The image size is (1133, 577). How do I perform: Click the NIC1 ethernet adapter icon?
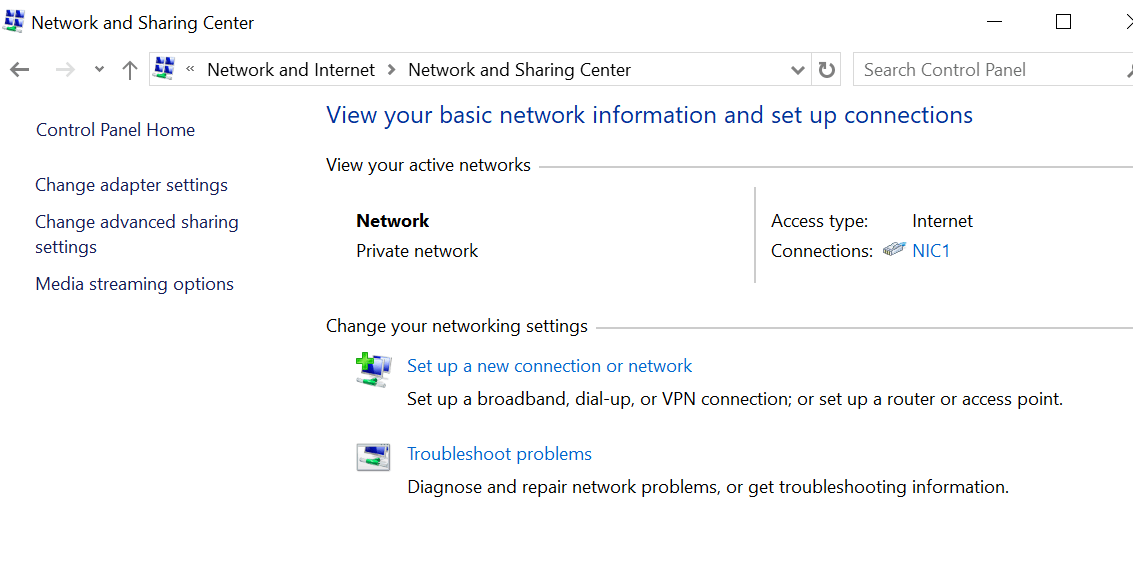[894, 250]
